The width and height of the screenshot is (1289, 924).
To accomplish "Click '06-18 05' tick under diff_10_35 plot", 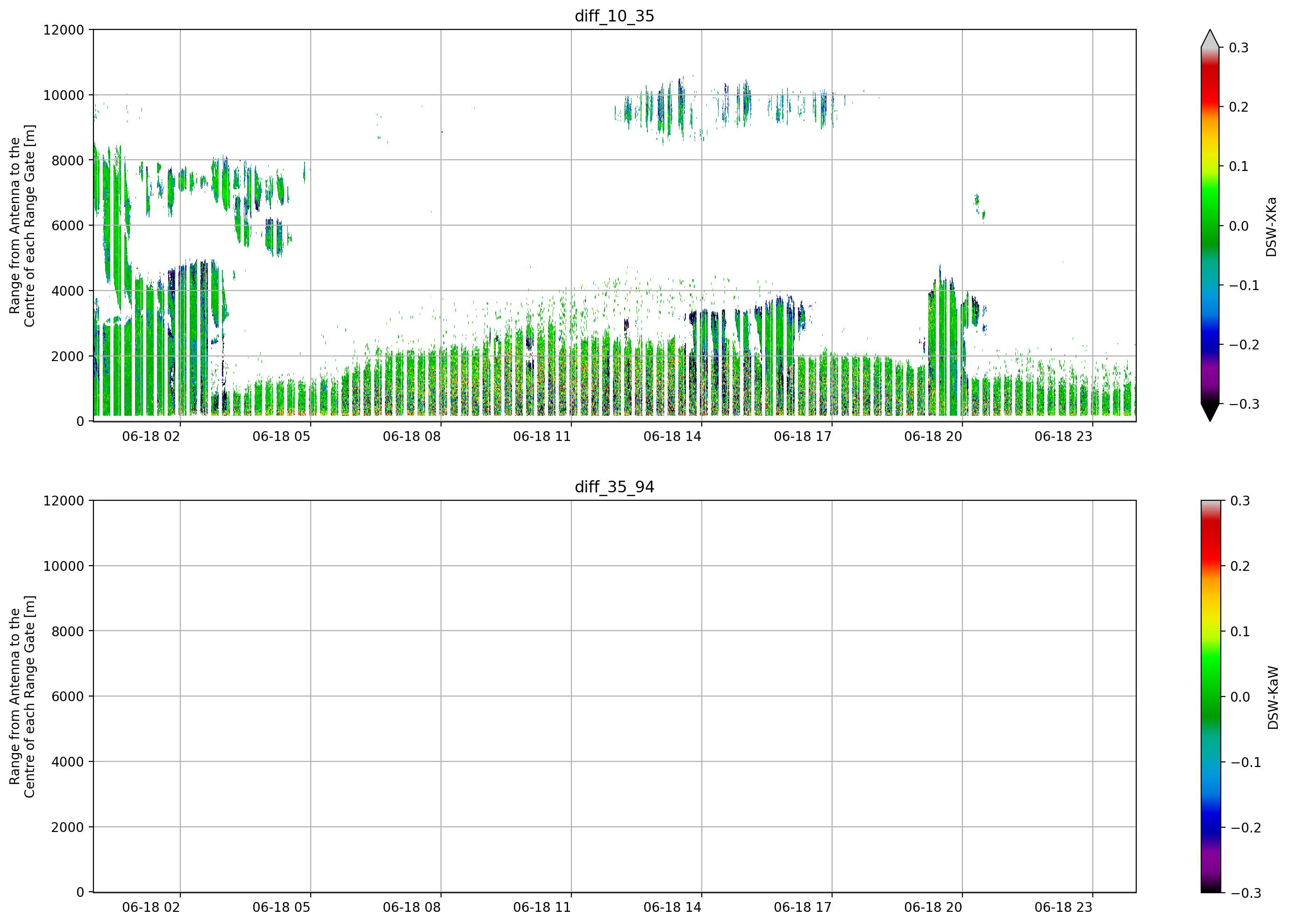I will pos(281,436).
